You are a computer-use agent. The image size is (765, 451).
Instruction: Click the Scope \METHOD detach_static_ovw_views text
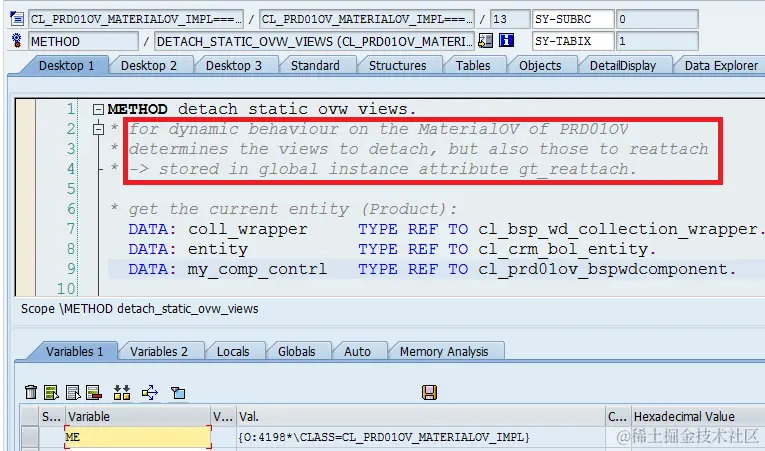140,308
